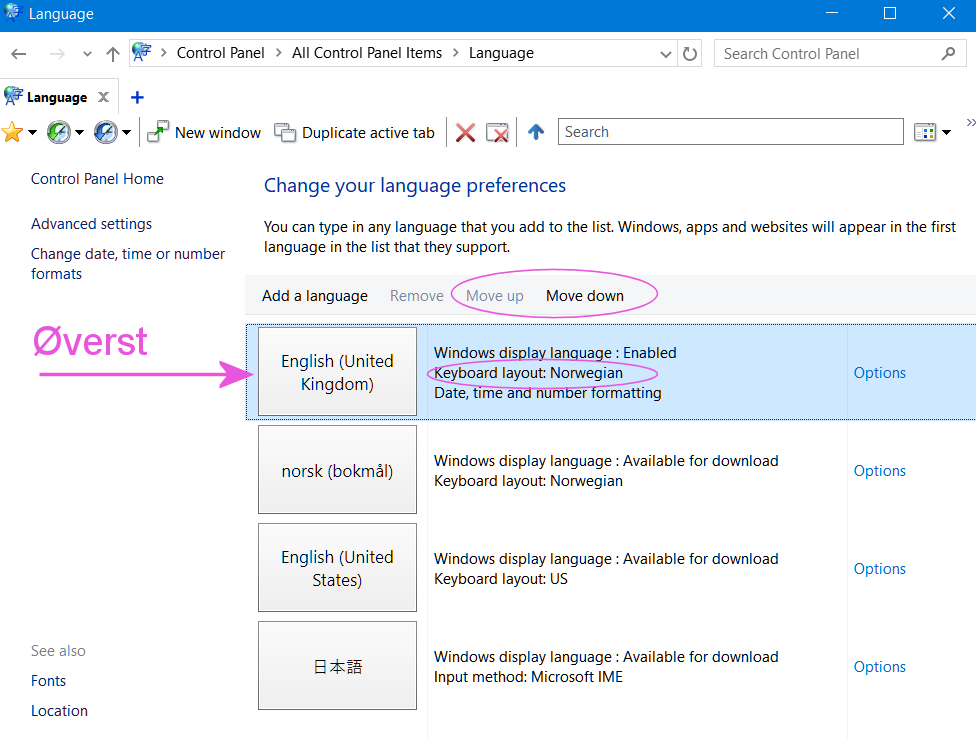This screenshot has width=976, height=738.
Task: Click Remove language
Action: [416, 296]
